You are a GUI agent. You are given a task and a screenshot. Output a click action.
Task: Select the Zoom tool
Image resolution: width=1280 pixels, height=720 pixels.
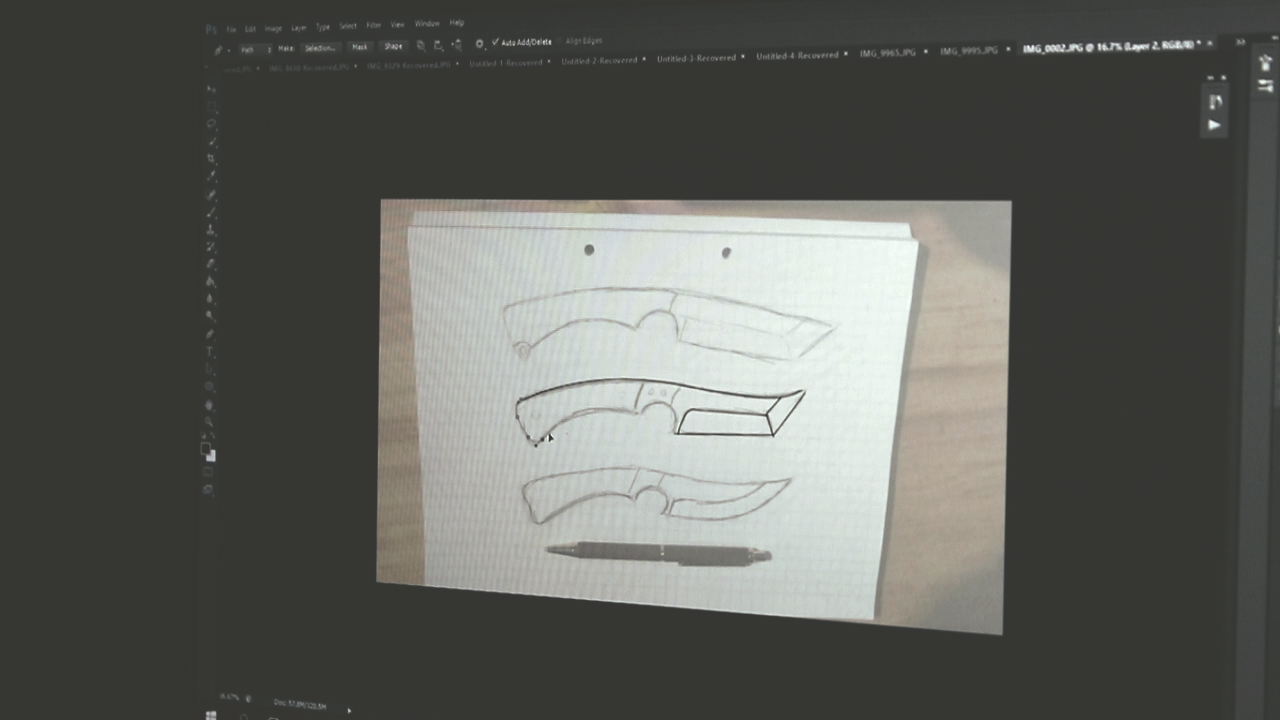pos(211,420)
